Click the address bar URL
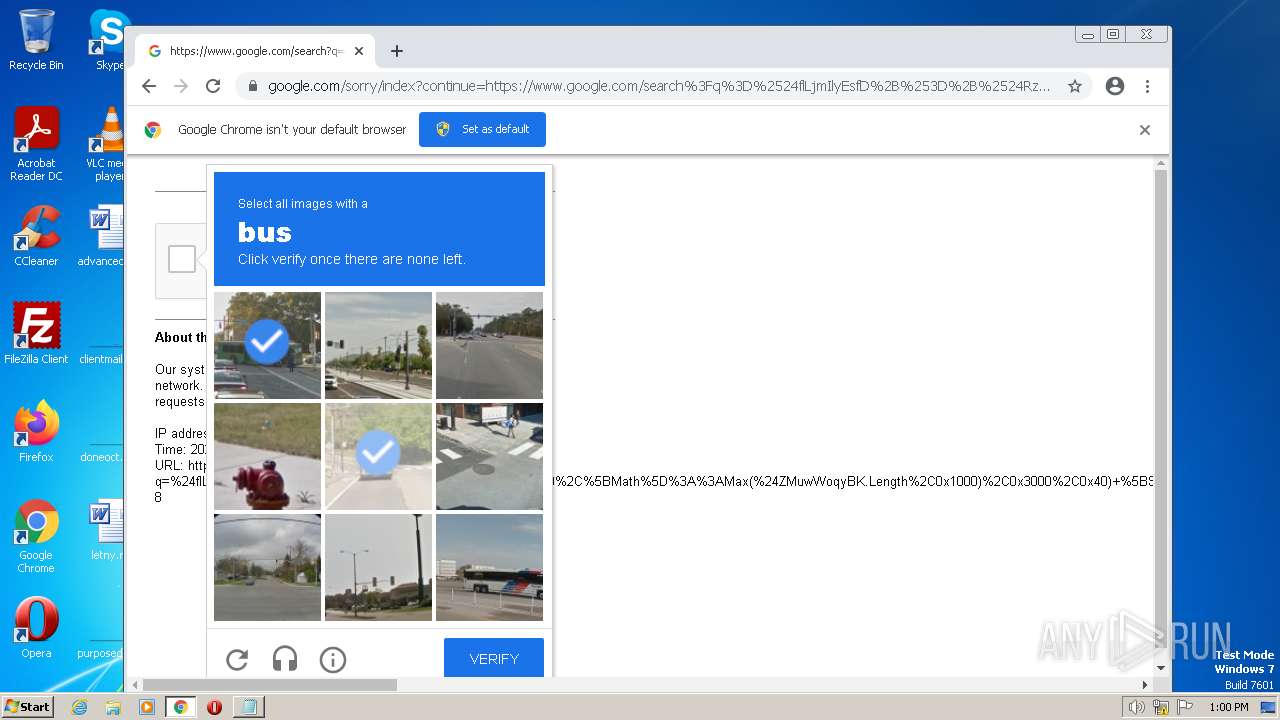Screen dimensions: 1280x720 659,86
